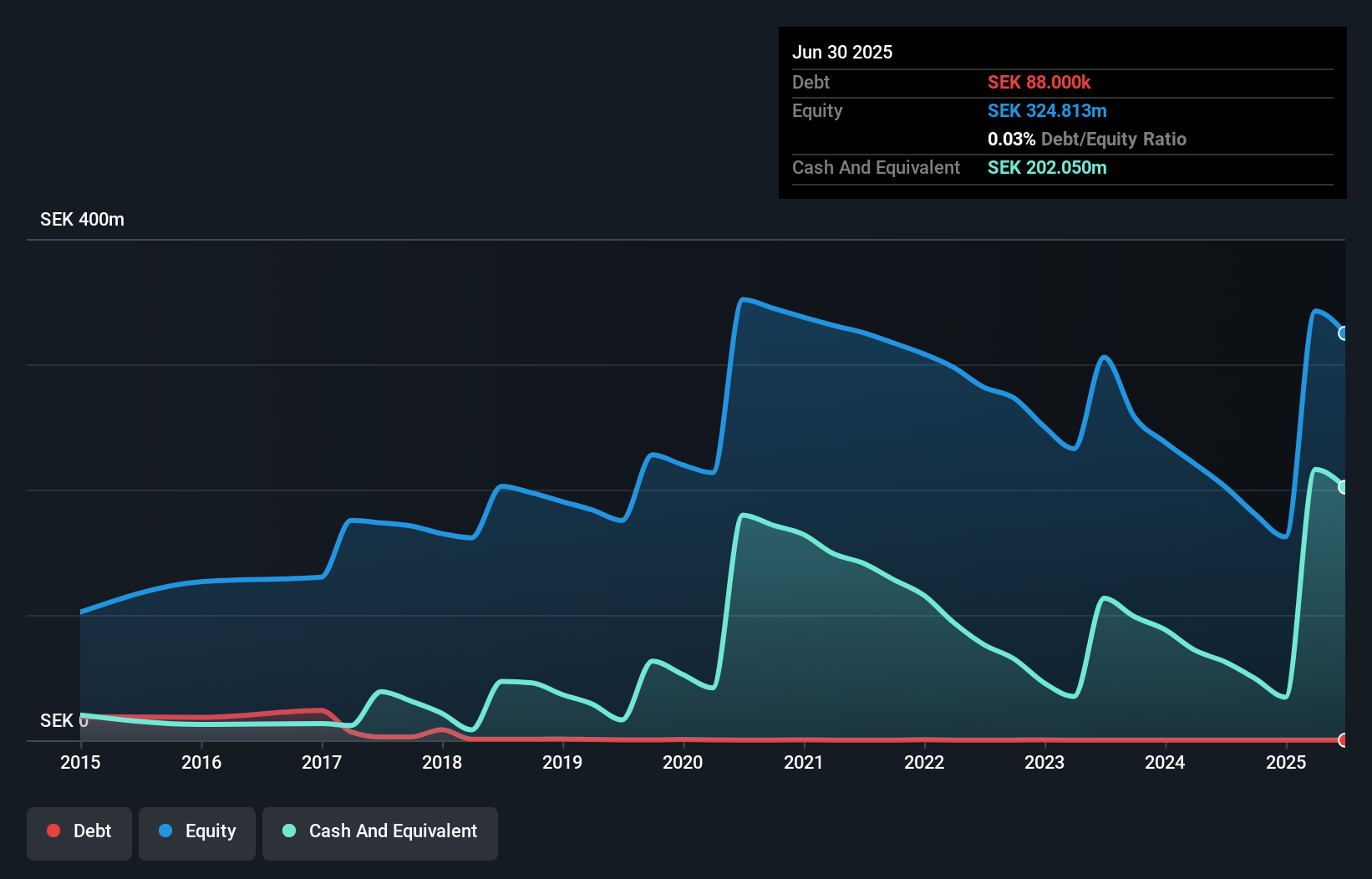Click the 2017 x-axis label
Viewport: 1372px width, 879px height.
tap(322, 762)
